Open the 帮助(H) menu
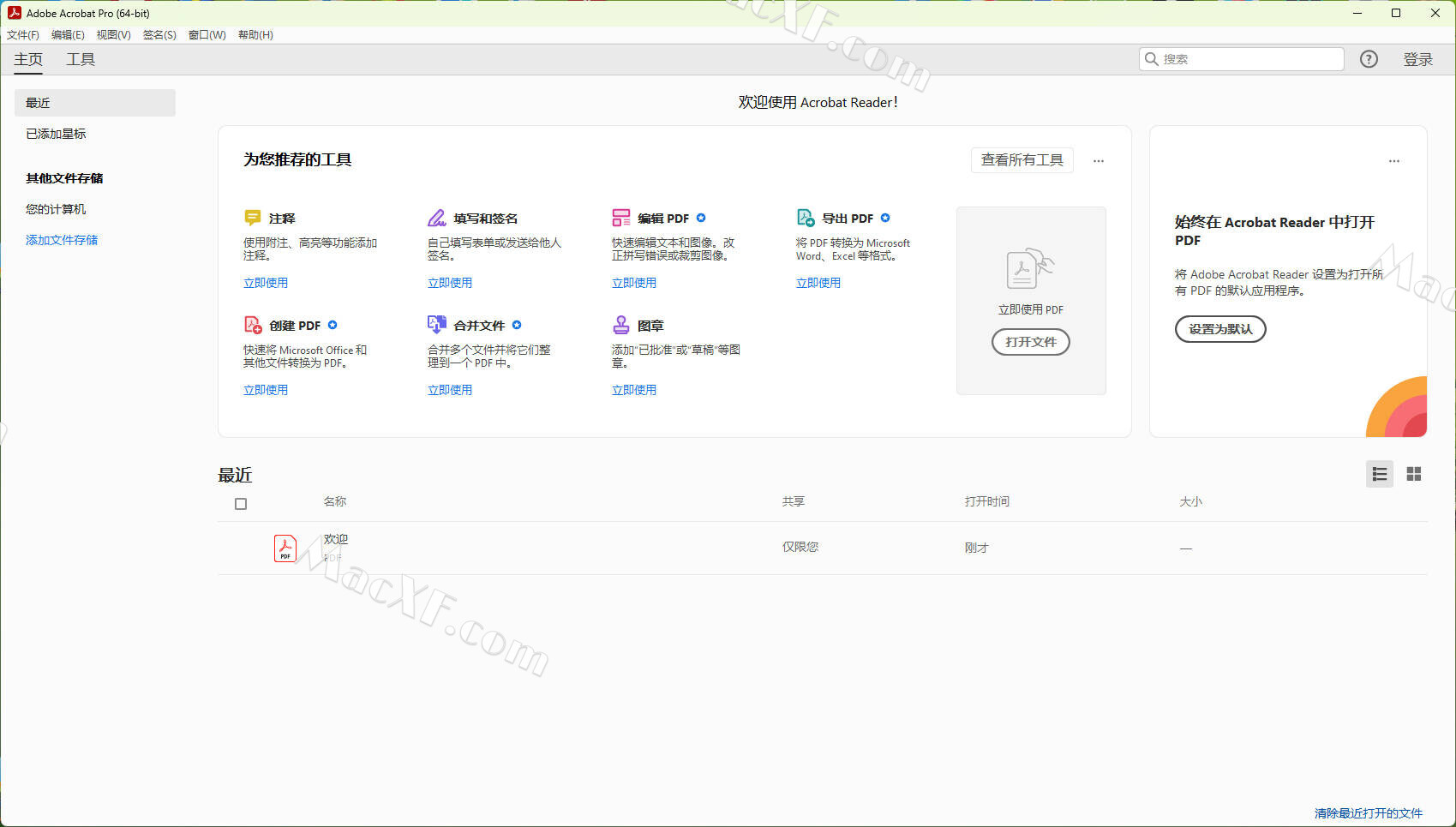This screenshot has height=827, width=1456. [255, 35]
